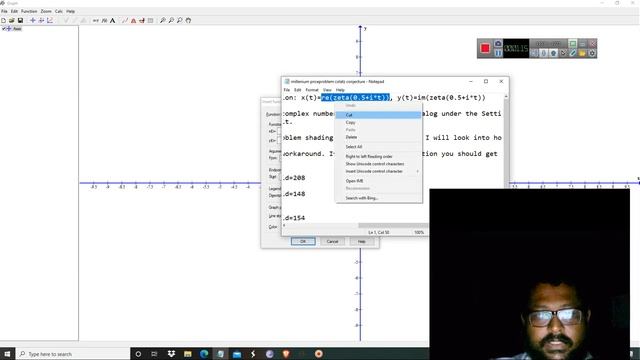Viewport: 640px width, 360px height.
Task: Click Cancel button in Insert function dialog
Action: [332, 242]
